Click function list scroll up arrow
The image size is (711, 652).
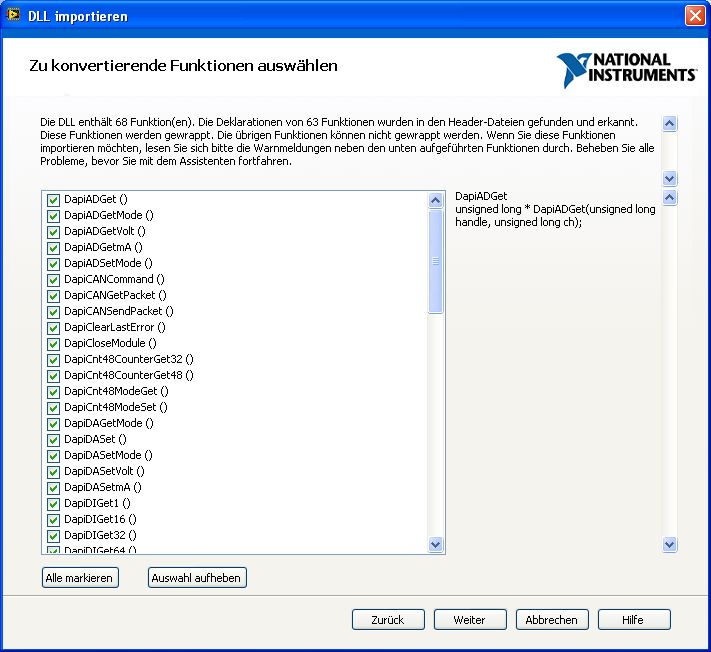pyautogui.click(x=435, y=200)
